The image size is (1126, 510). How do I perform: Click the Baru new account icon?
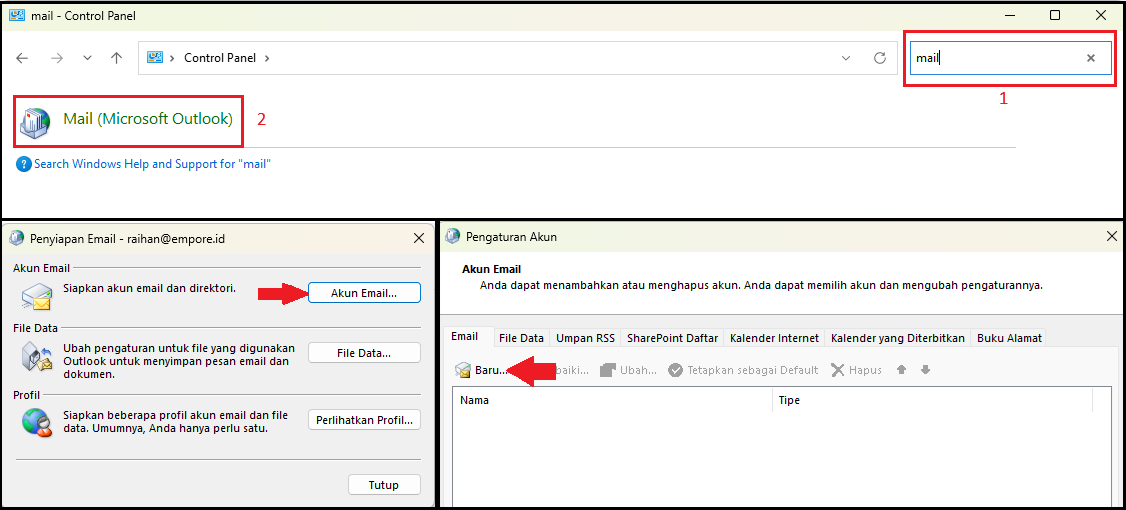tap(463, 370)
